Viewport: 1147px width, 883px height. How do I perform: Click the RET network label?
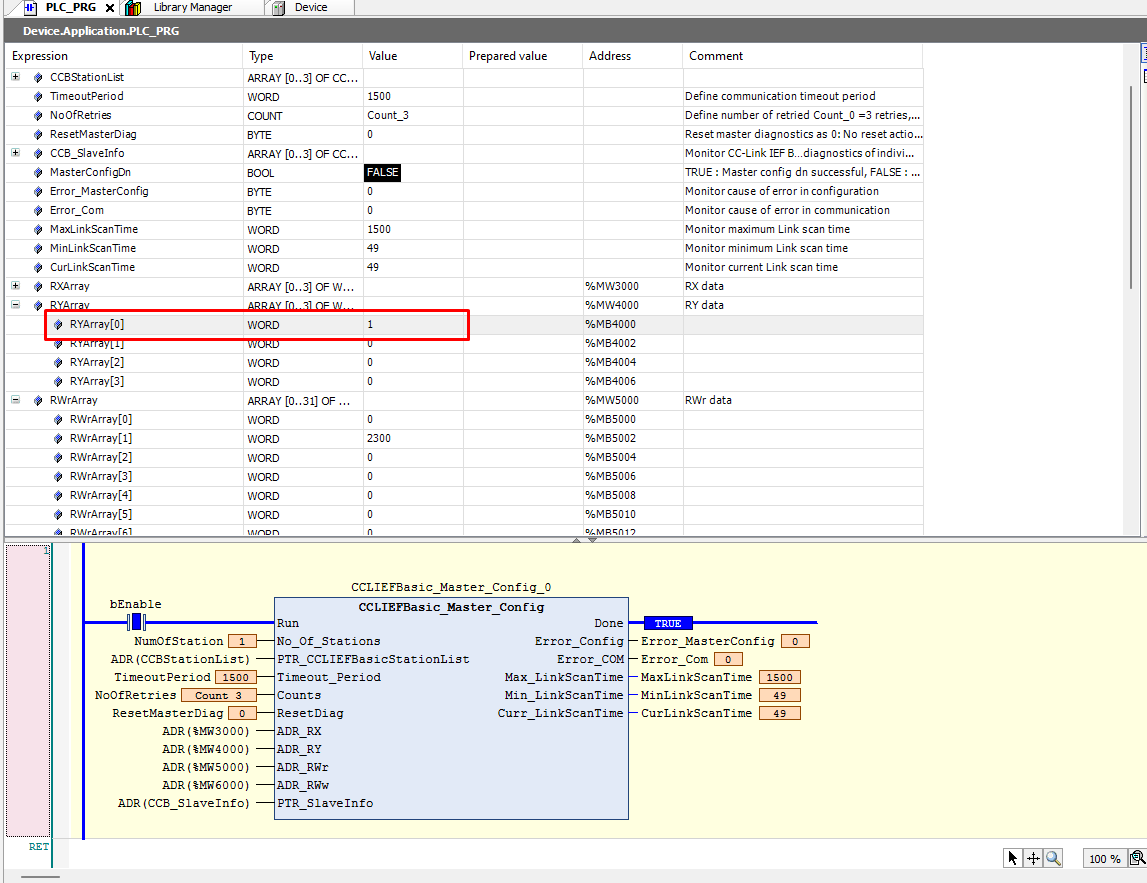point(39,846)
